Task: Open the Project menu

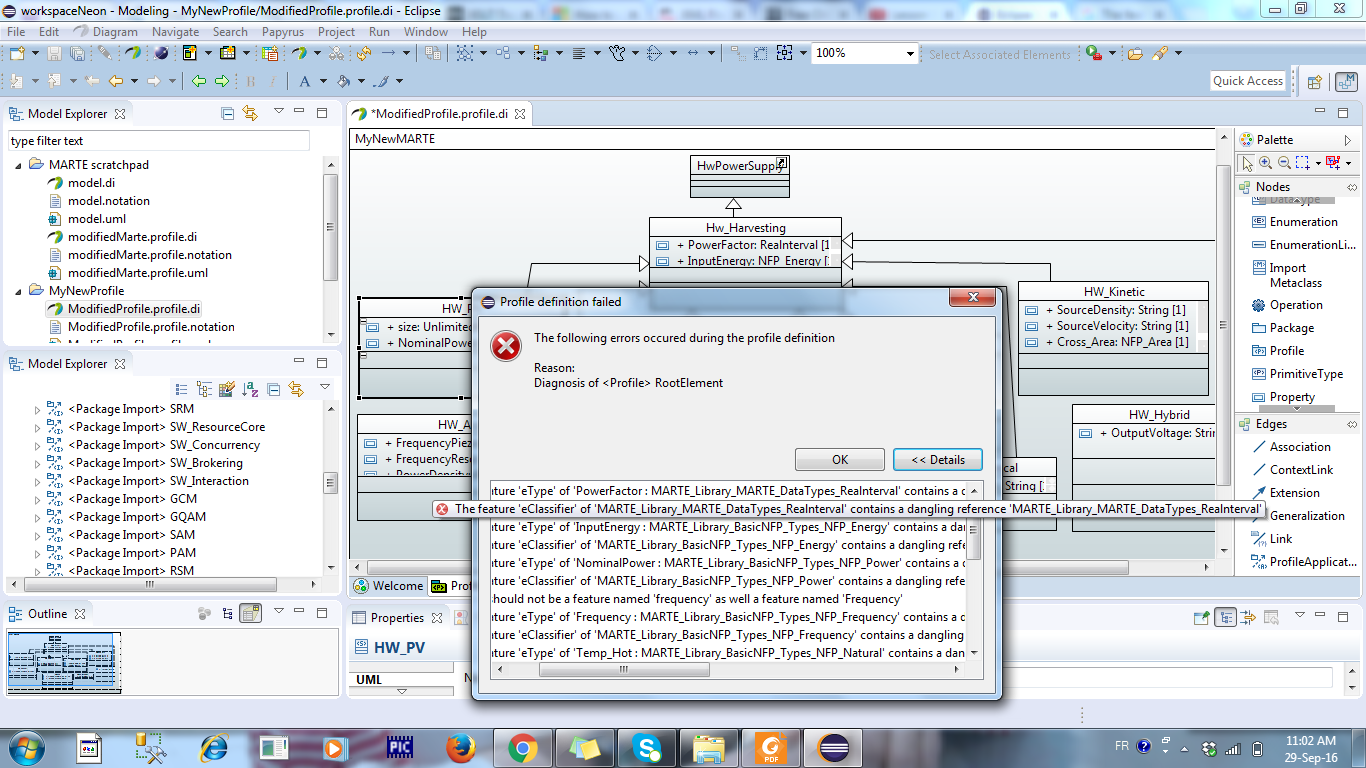Action: point(336,32)
